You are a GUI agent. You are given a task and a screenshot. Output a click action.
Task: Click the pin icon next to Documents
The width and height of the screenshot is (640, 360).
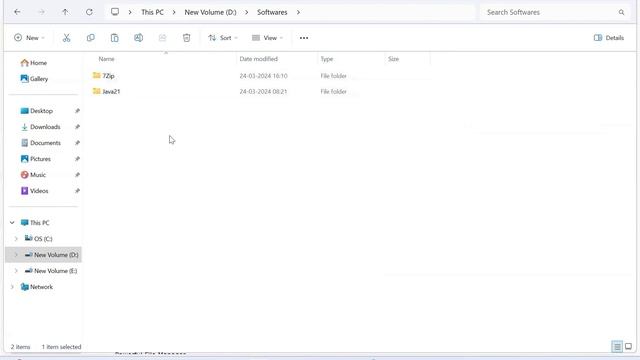(x=77, y=143)
